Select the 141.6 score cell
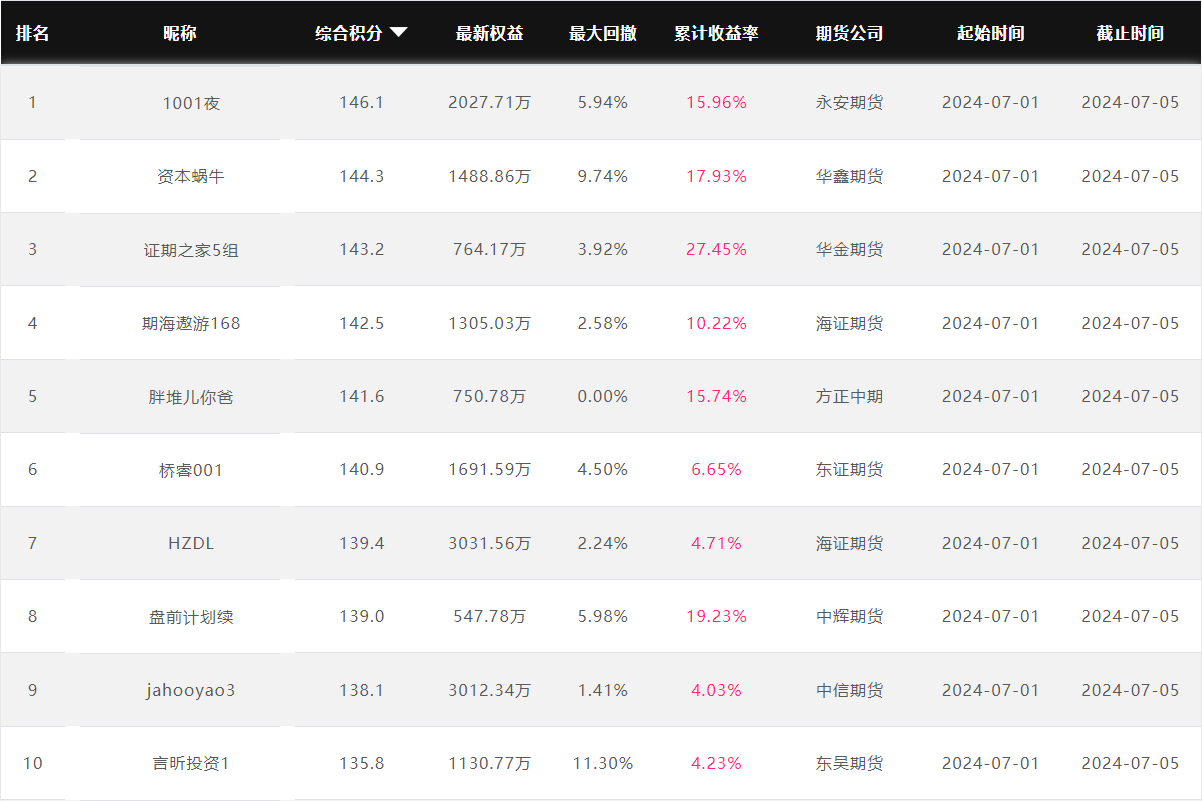This screenshot has height=801, width=1202. 361,396
